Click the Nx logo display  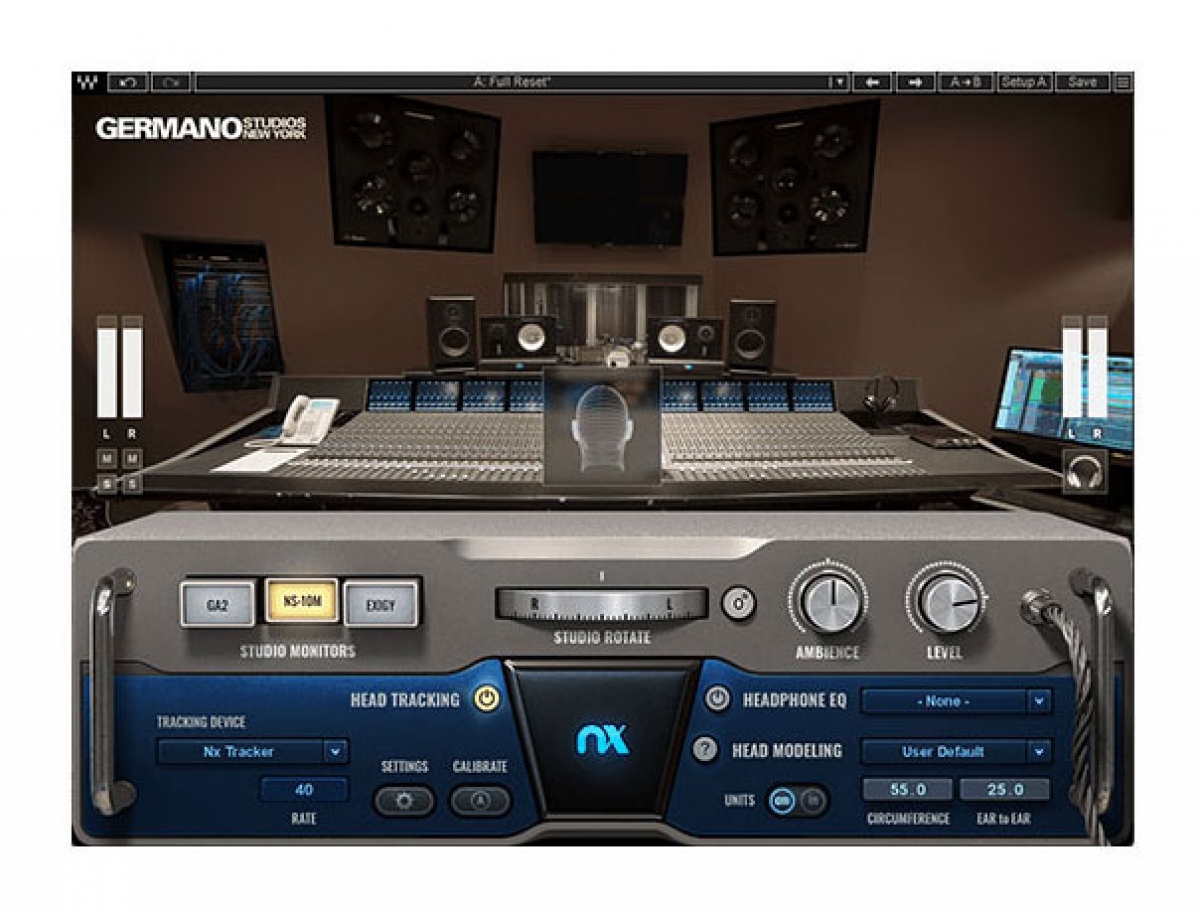click(602, 739)
